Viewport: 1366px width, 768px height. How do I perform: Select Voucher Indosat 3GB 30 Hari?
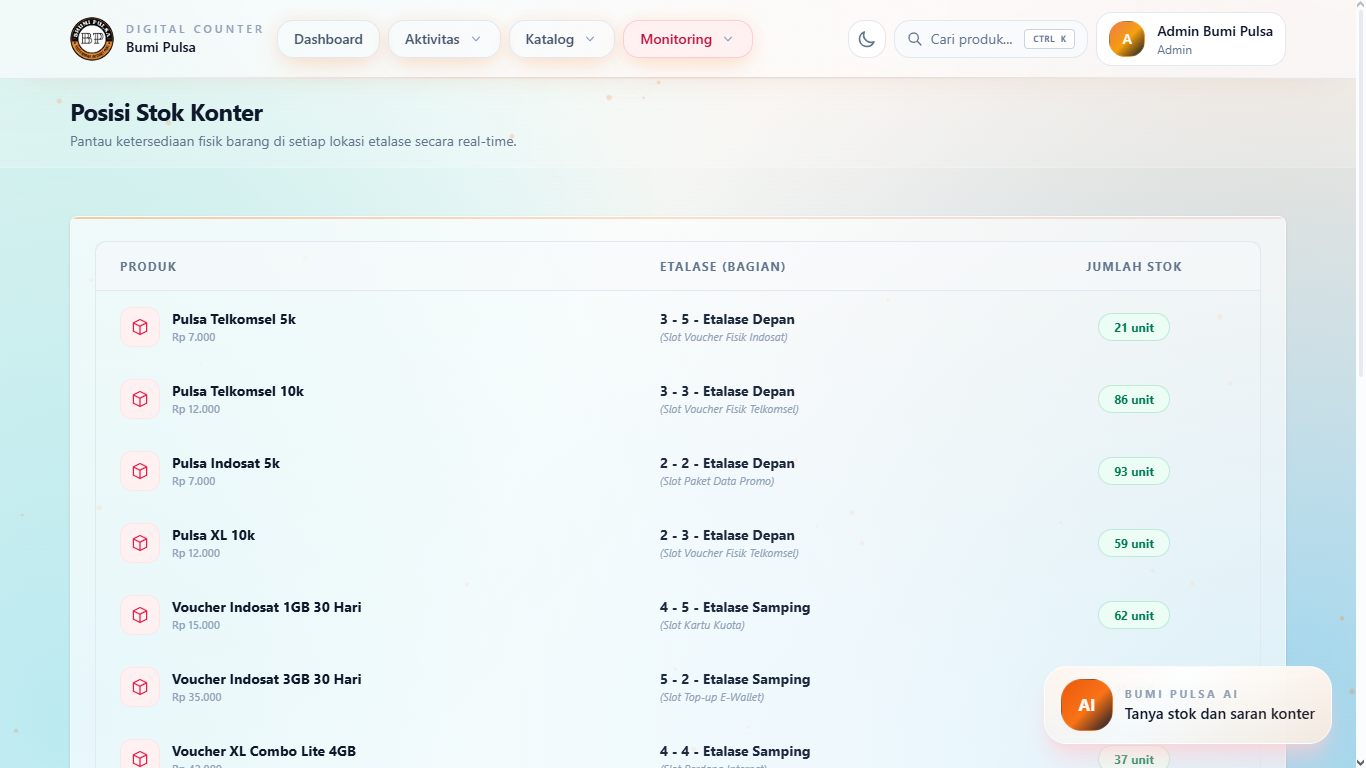[267, 679]
